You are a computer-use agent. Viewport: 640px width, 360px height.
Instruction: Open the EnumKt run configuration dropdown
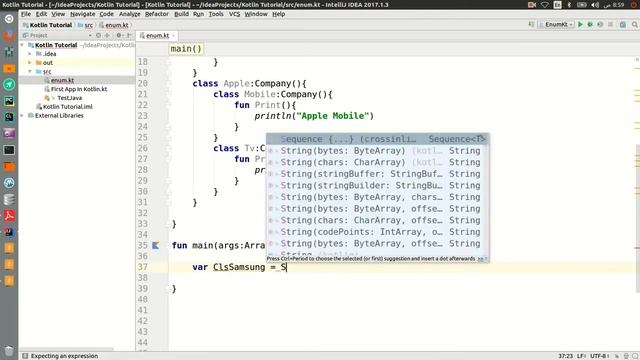pyautogui.click(x=556, y=24)
